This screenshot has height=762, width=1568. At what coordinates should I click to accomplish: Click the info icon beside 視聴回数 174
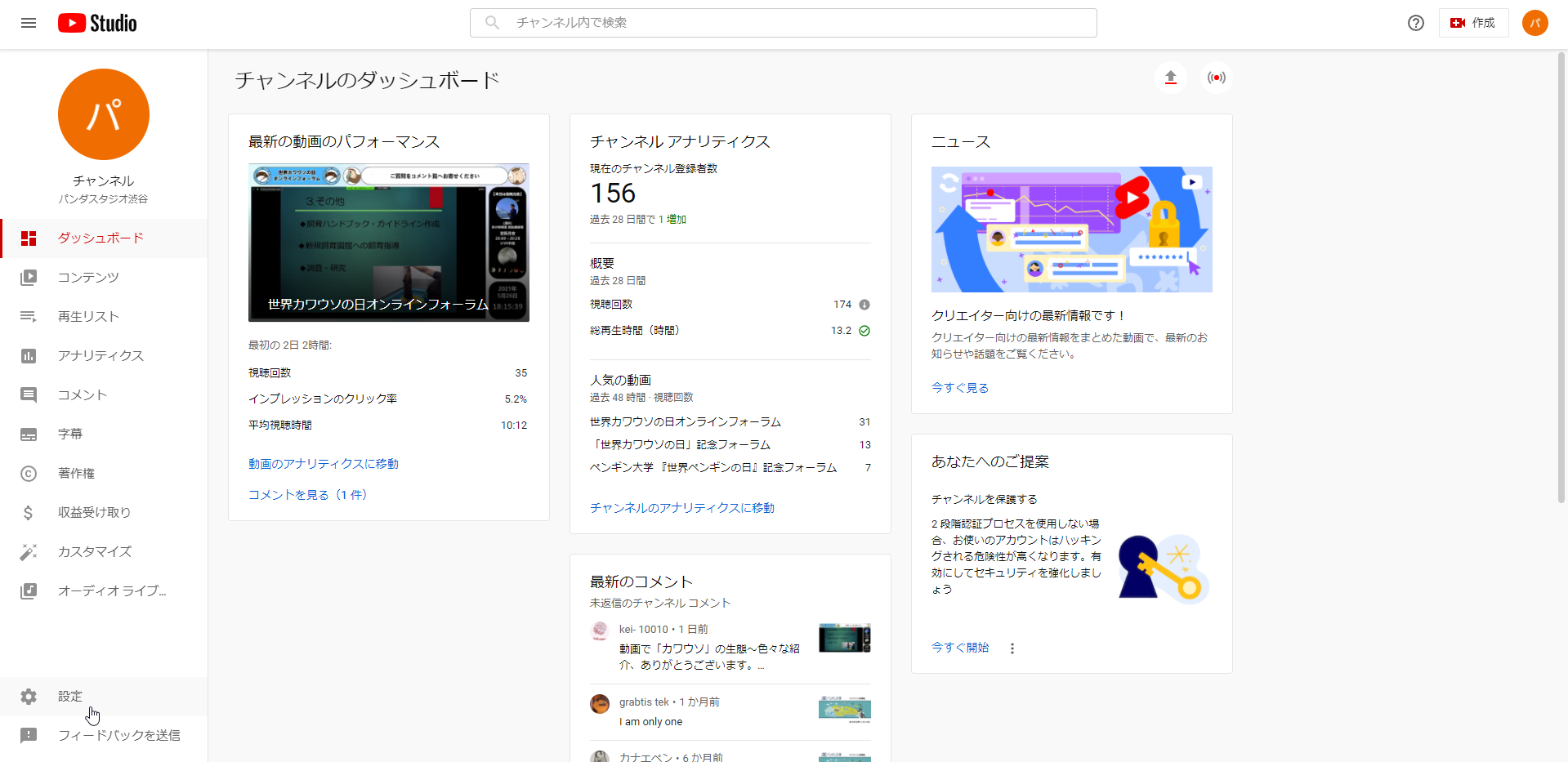(864, 305)
